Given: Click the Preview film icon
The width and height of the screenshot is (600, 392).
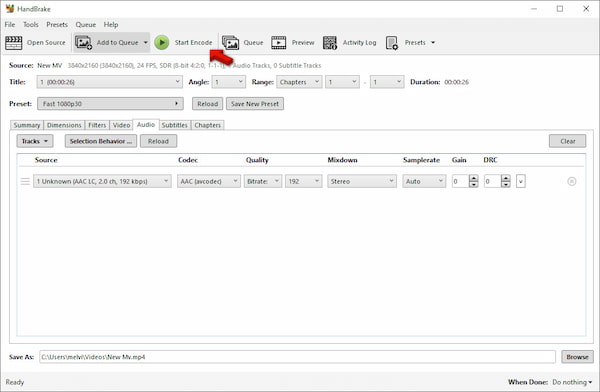Looking at the screenshot, I should pyautogui.click(x=279, y=42).
